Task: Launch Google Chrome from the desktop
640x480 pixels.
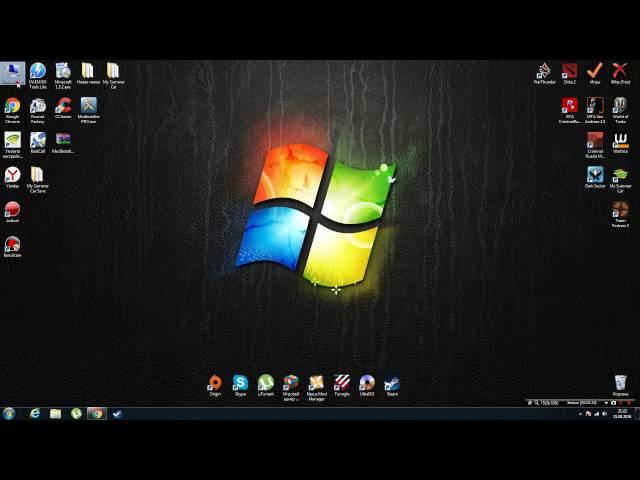Action: 12,110
